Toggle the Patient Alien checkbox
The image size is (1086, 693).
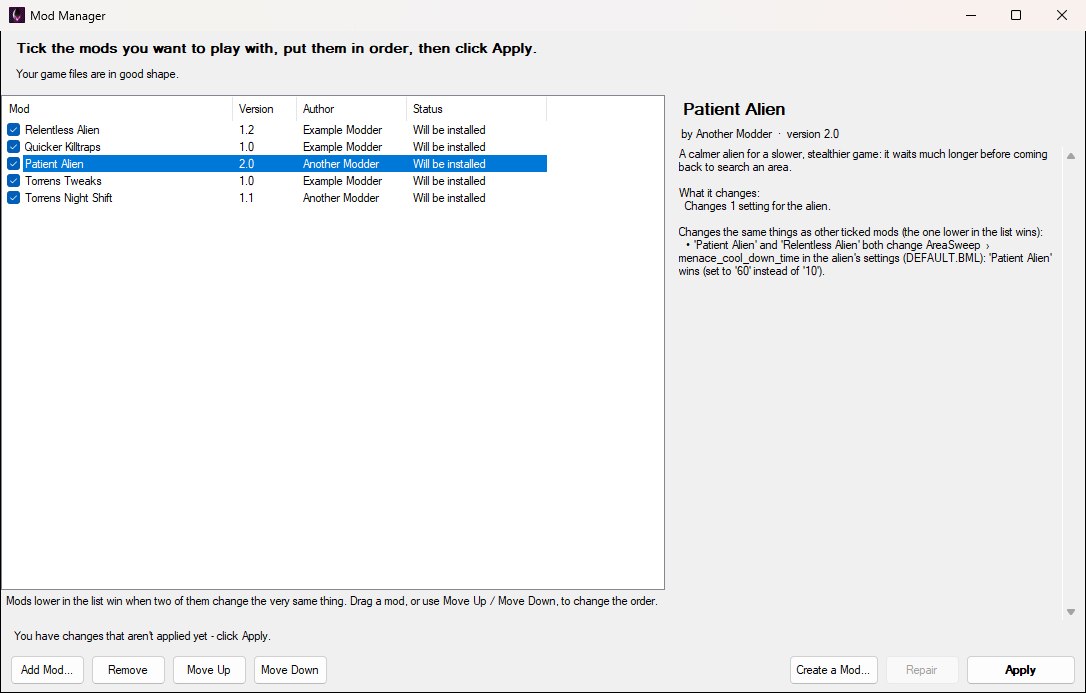13,164
